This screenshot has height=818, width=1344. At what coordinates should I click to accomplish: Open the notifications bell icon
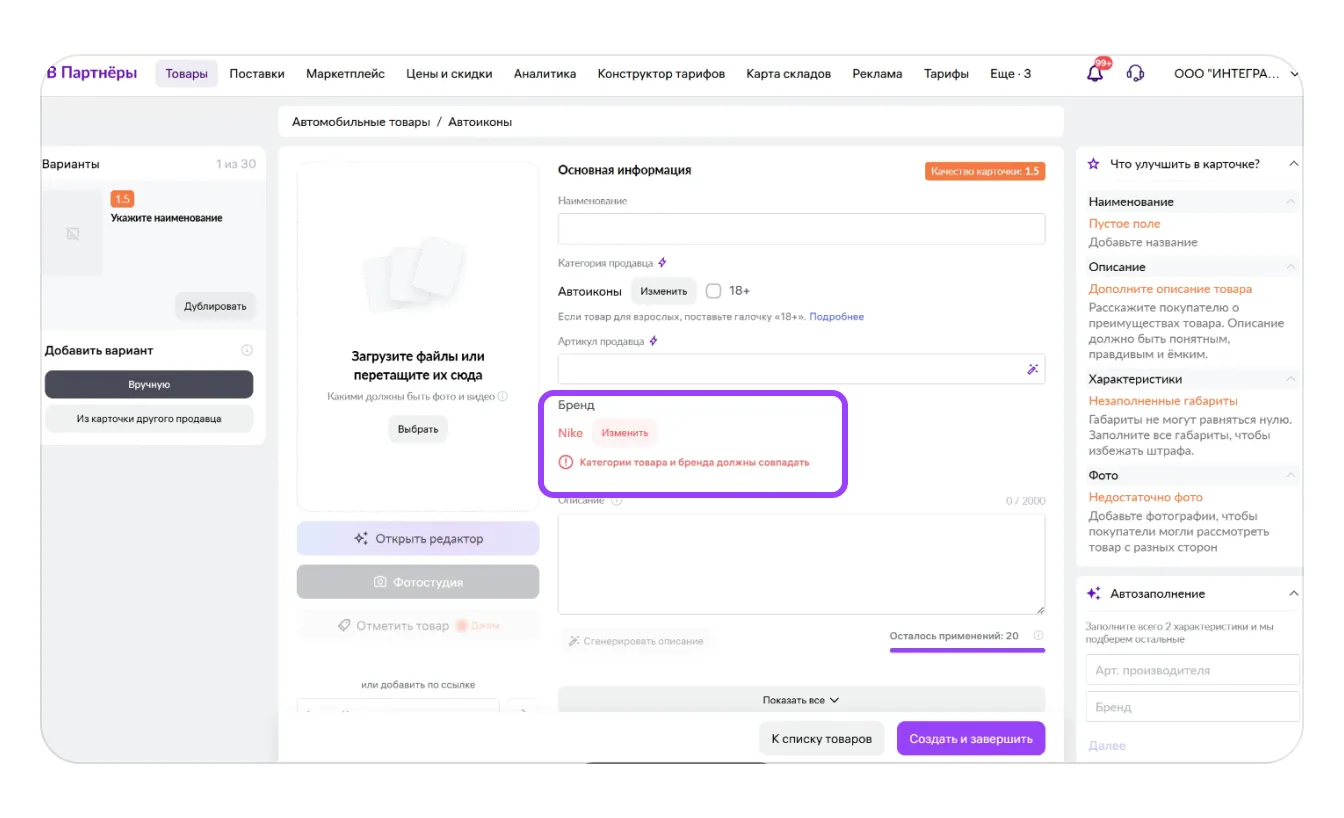[1095, 74]
